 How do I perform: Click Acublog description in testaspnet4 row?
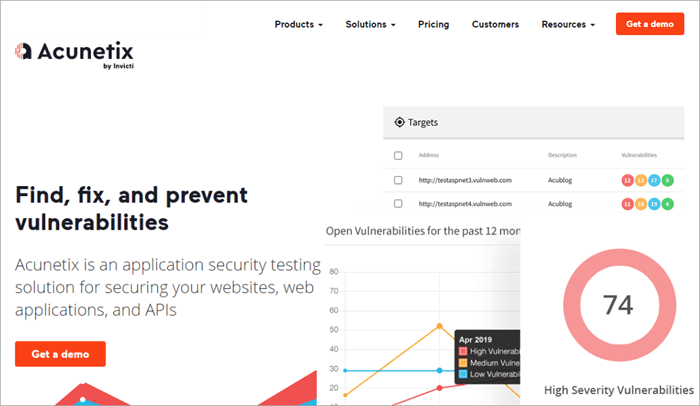560,204
